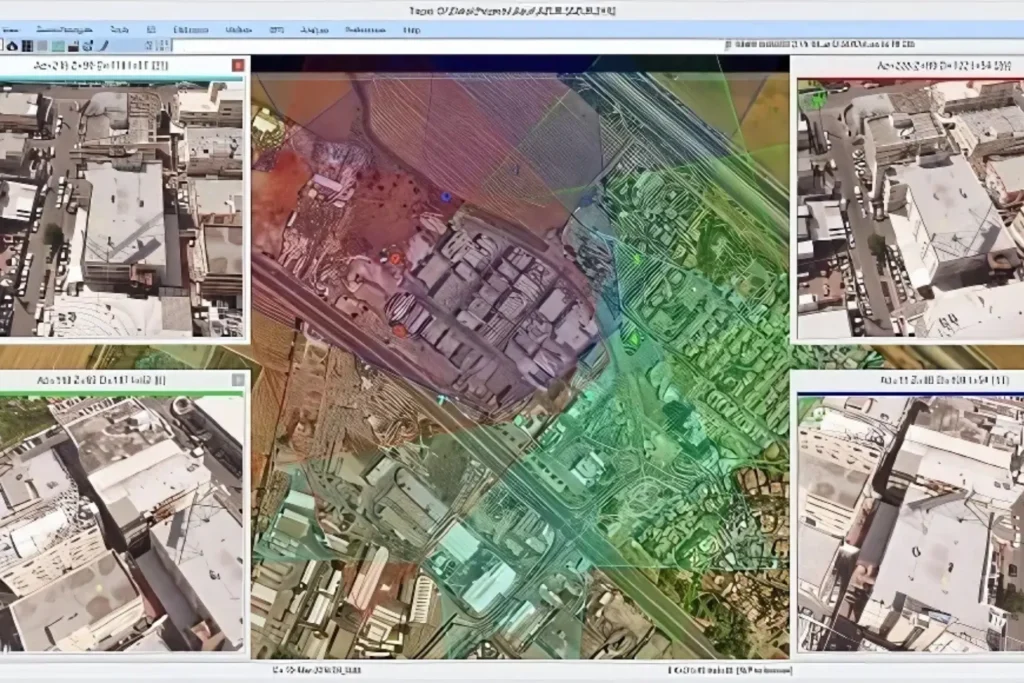This screenshot has height=683, width=1024.
Task: Click inside the top-left oblique image view
Action: (122, 208)
